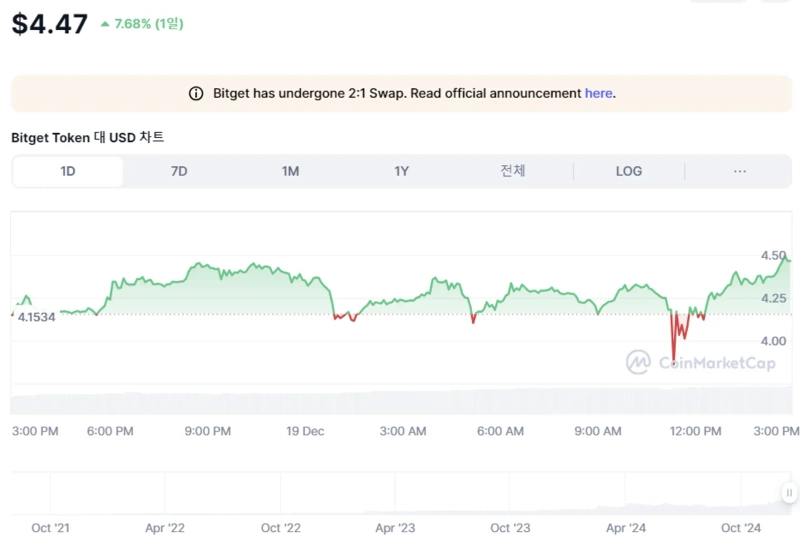Open the official announcement 'here' link

coord(598,93)
